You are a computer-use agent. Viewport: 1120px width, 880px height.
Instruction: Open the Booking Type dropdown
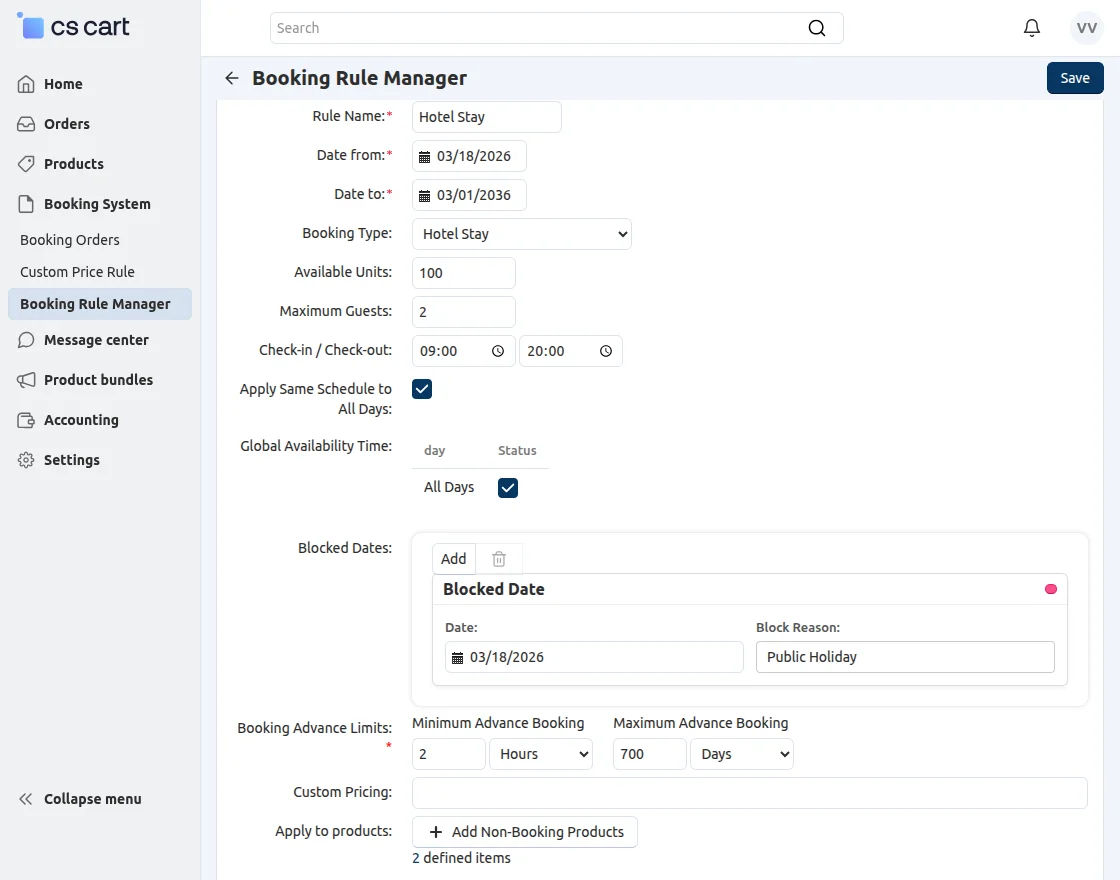pos(522,234)
